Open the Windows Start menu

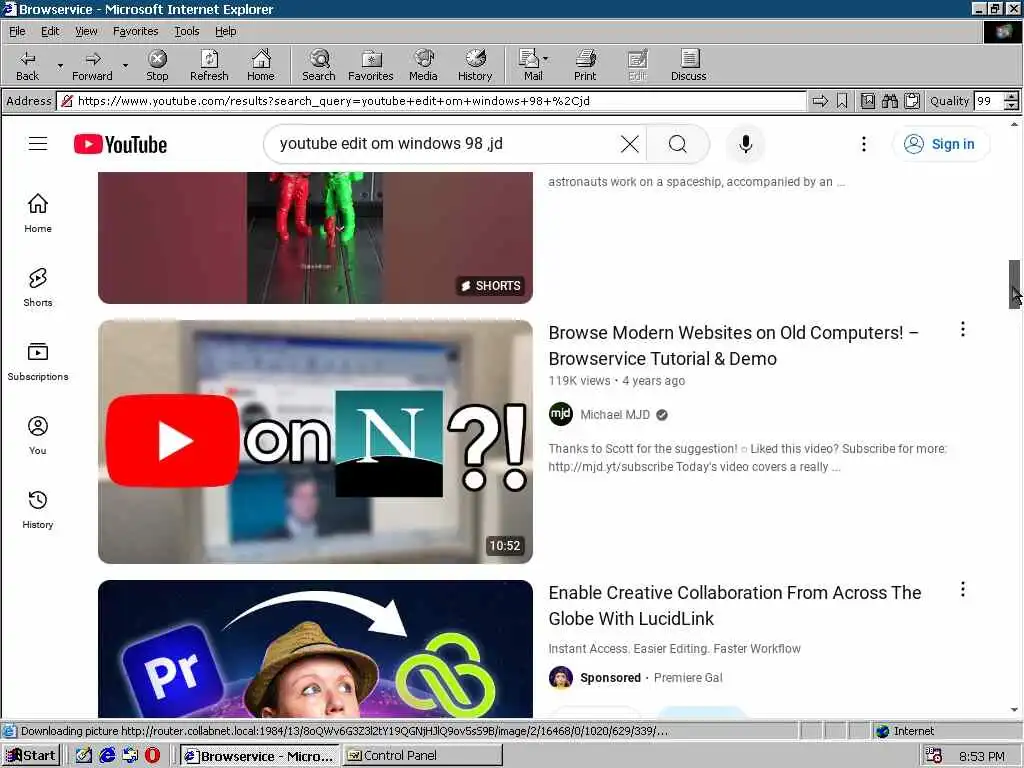tap(31, 756)
